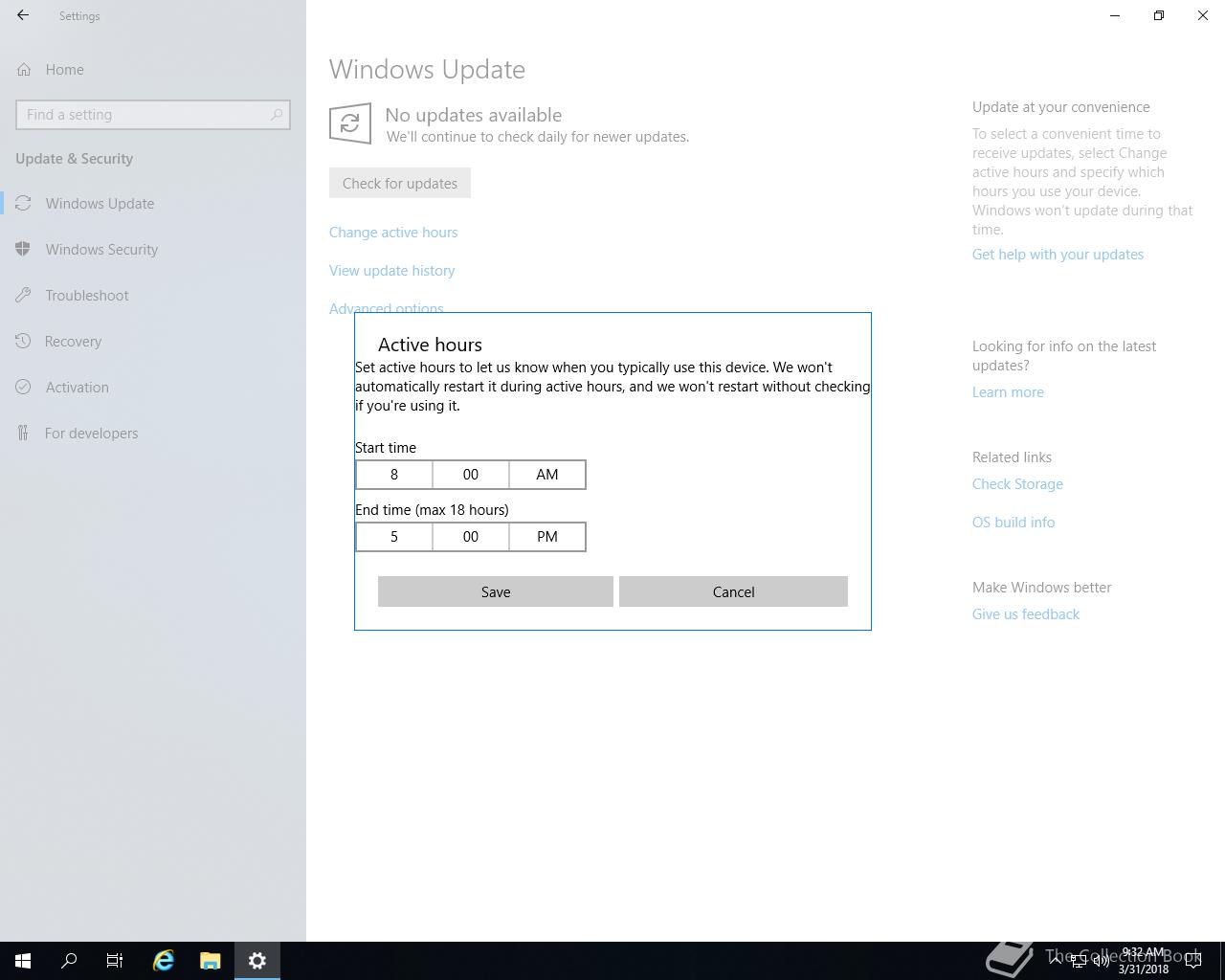The height and width of the screenshot is (980, 1225).
Task: Click the Recovery clock icon
Action: 23,341
